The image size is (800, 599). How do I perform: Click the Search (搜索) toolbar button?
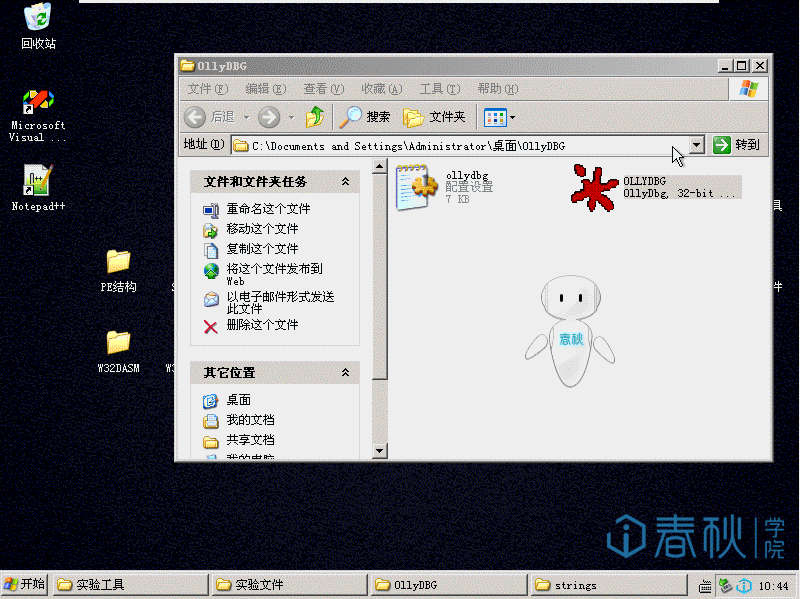pyautogui.click(x=365, y=117)
